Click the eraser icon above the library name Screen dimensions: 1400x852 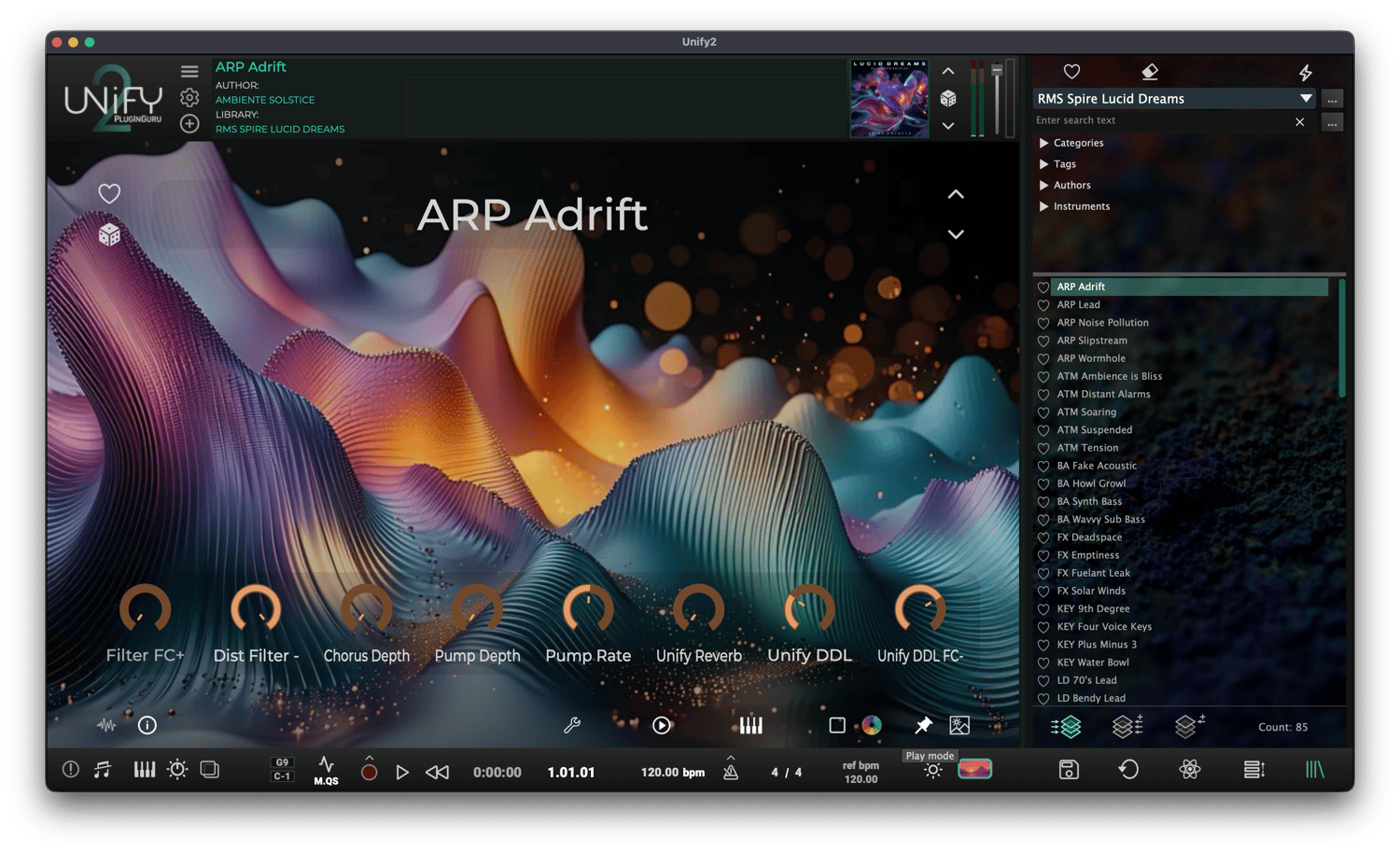point(1150,72)
